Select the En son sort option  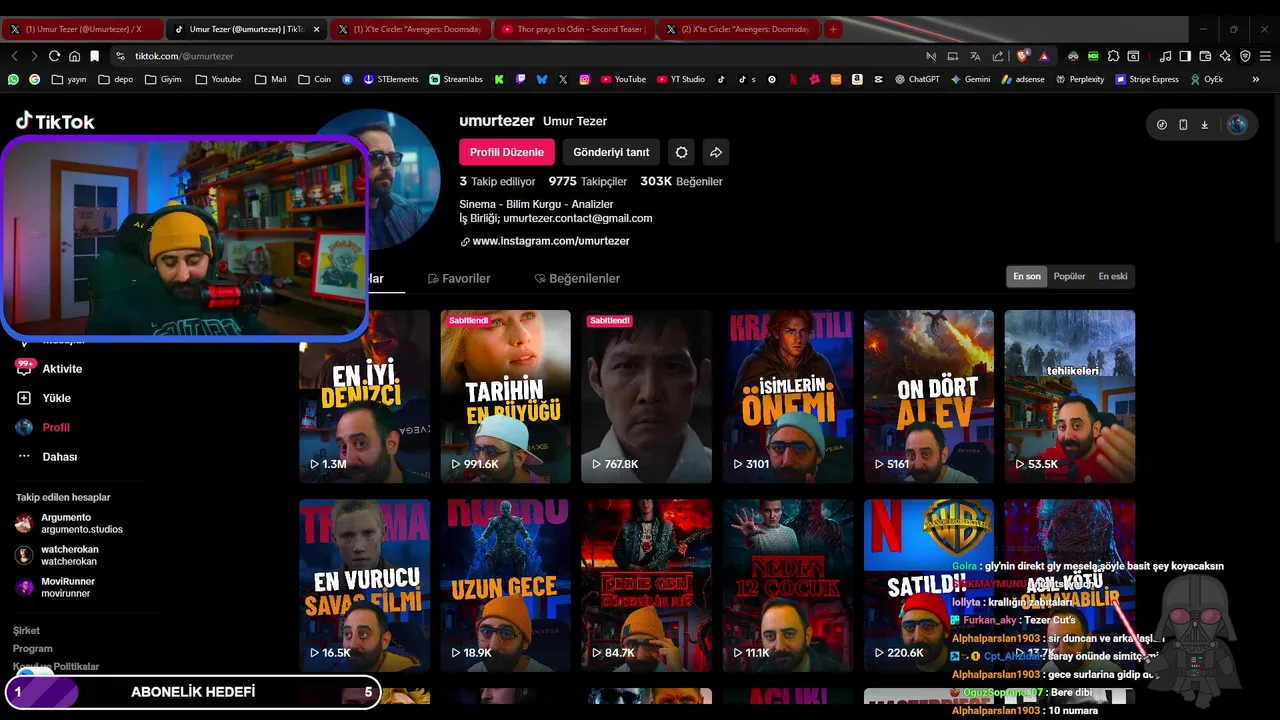click(1027, 276)
